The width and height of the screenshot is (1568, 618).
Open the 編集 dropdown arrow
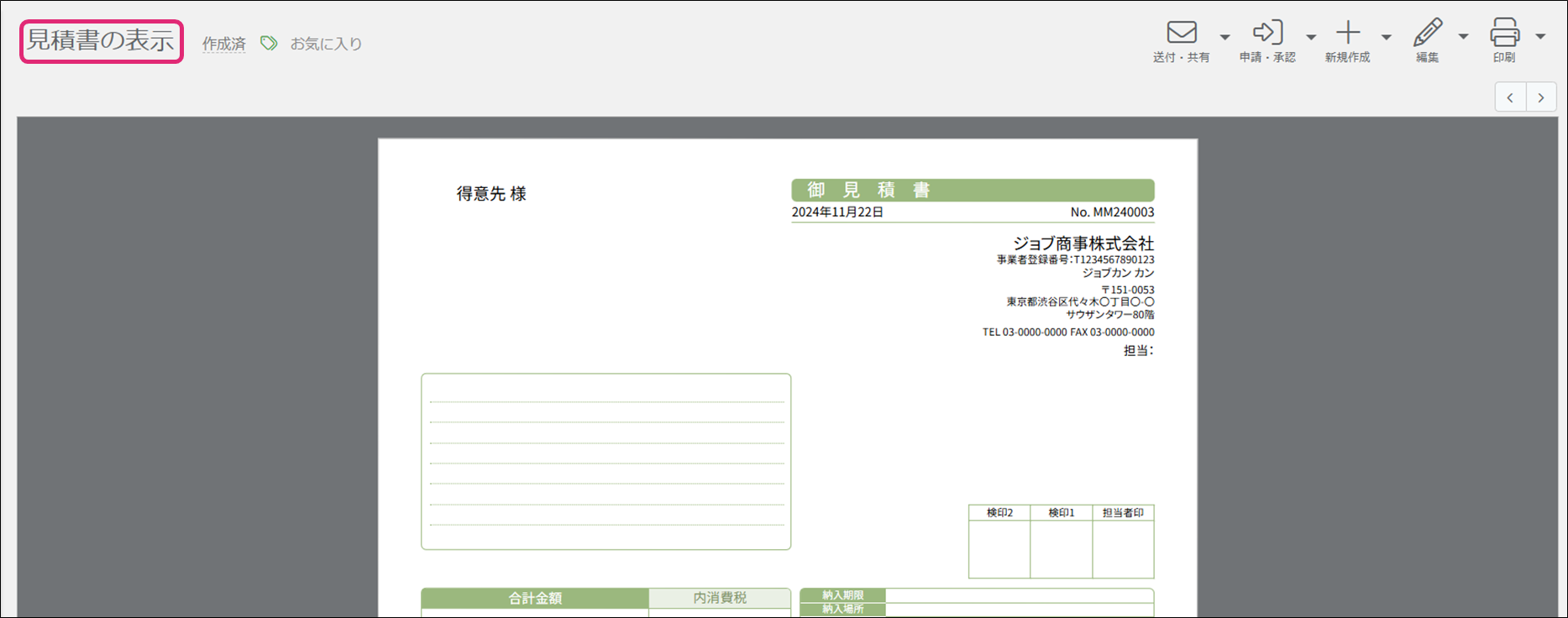(1463, 37)
